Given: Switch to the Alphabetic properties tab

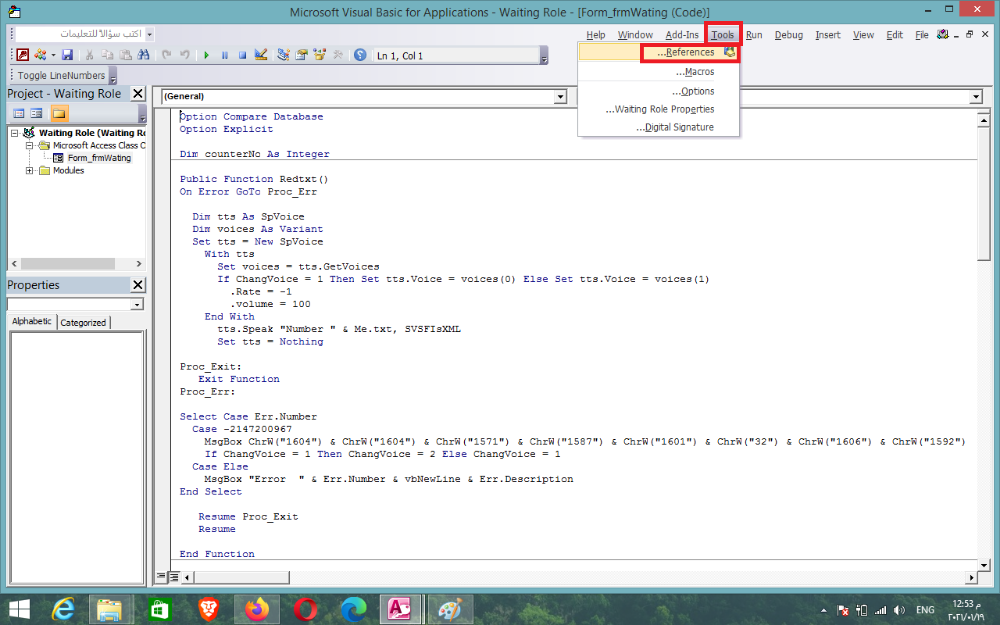Looking at the screenshot, I should click(x=32, y=321).
